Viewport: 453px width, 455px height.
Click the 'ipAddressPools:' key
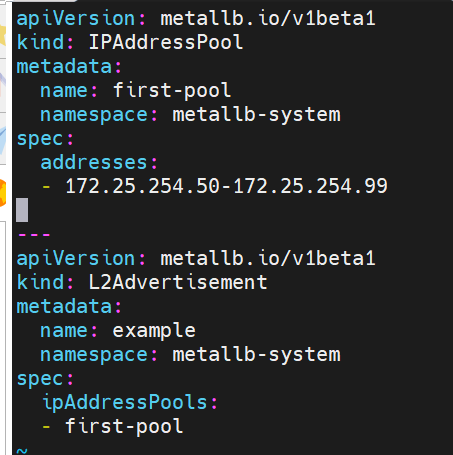coord(130,402)
